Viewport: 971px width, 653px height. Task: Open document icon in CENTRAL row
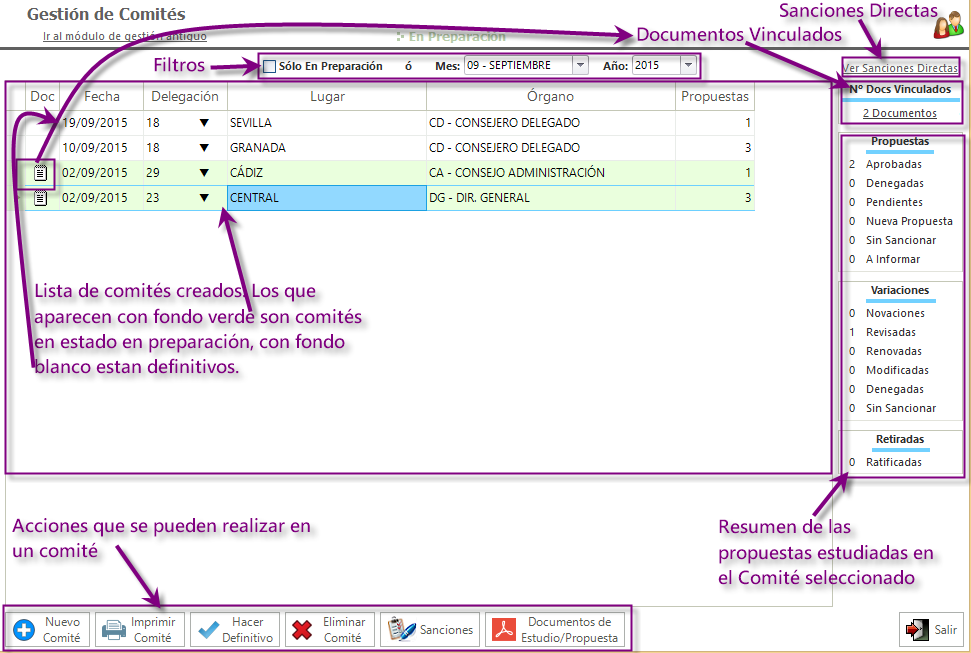(x=40, y=198)
